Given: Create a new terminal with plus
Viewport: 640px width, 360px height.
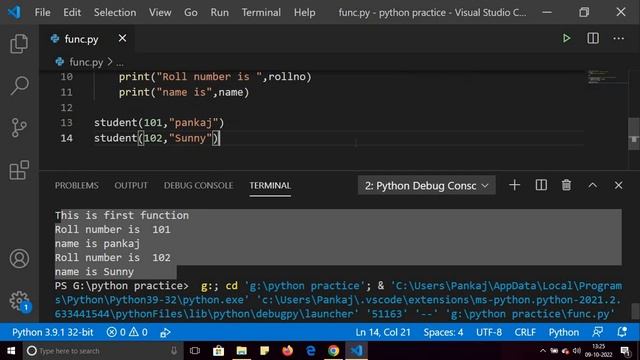Looking at the screenshot, I should (514, 185).
